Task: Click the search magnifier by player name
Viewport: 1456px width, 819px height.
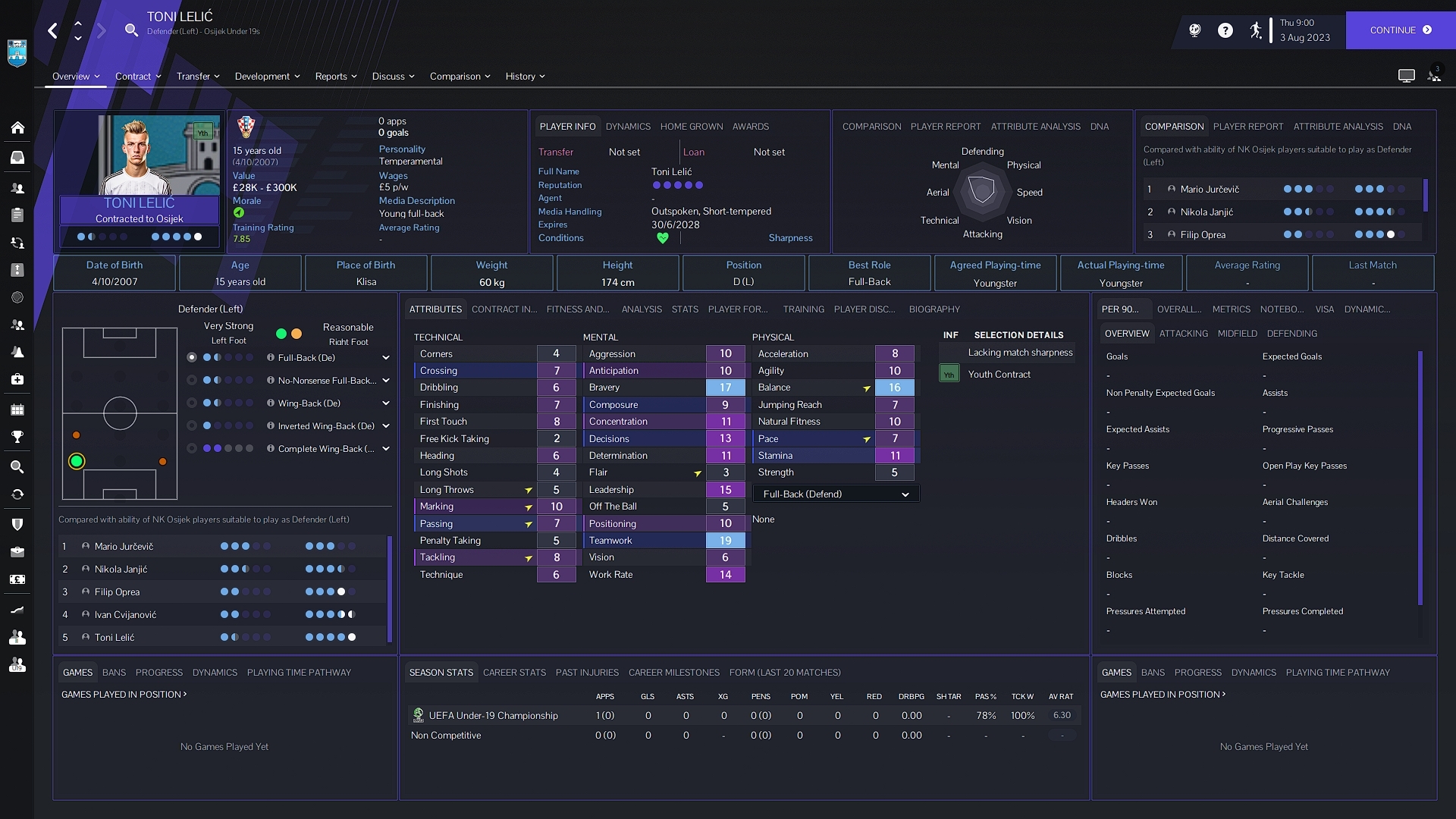Action: click(x=131, y=30)
